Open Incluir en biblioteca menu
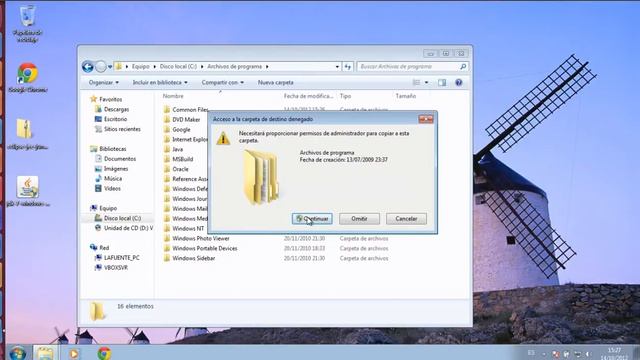 pos(160,82)
